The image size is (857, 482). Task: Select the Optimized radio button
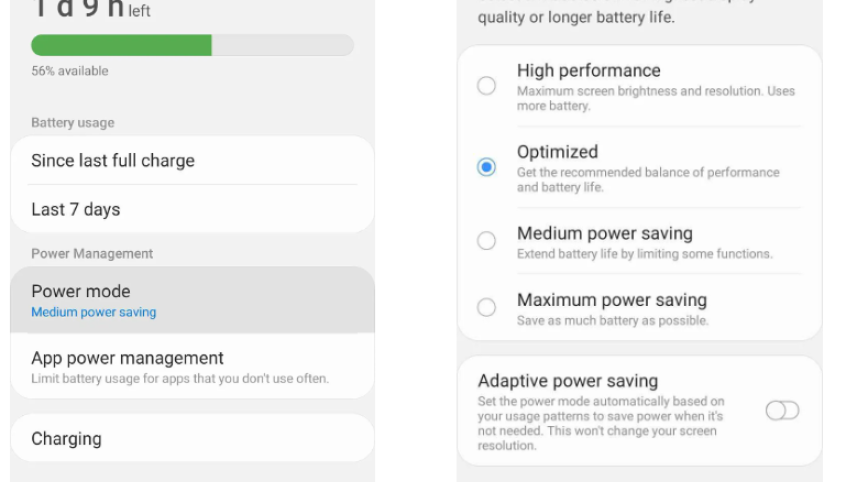pyautogui.click(x=487, y=168)
